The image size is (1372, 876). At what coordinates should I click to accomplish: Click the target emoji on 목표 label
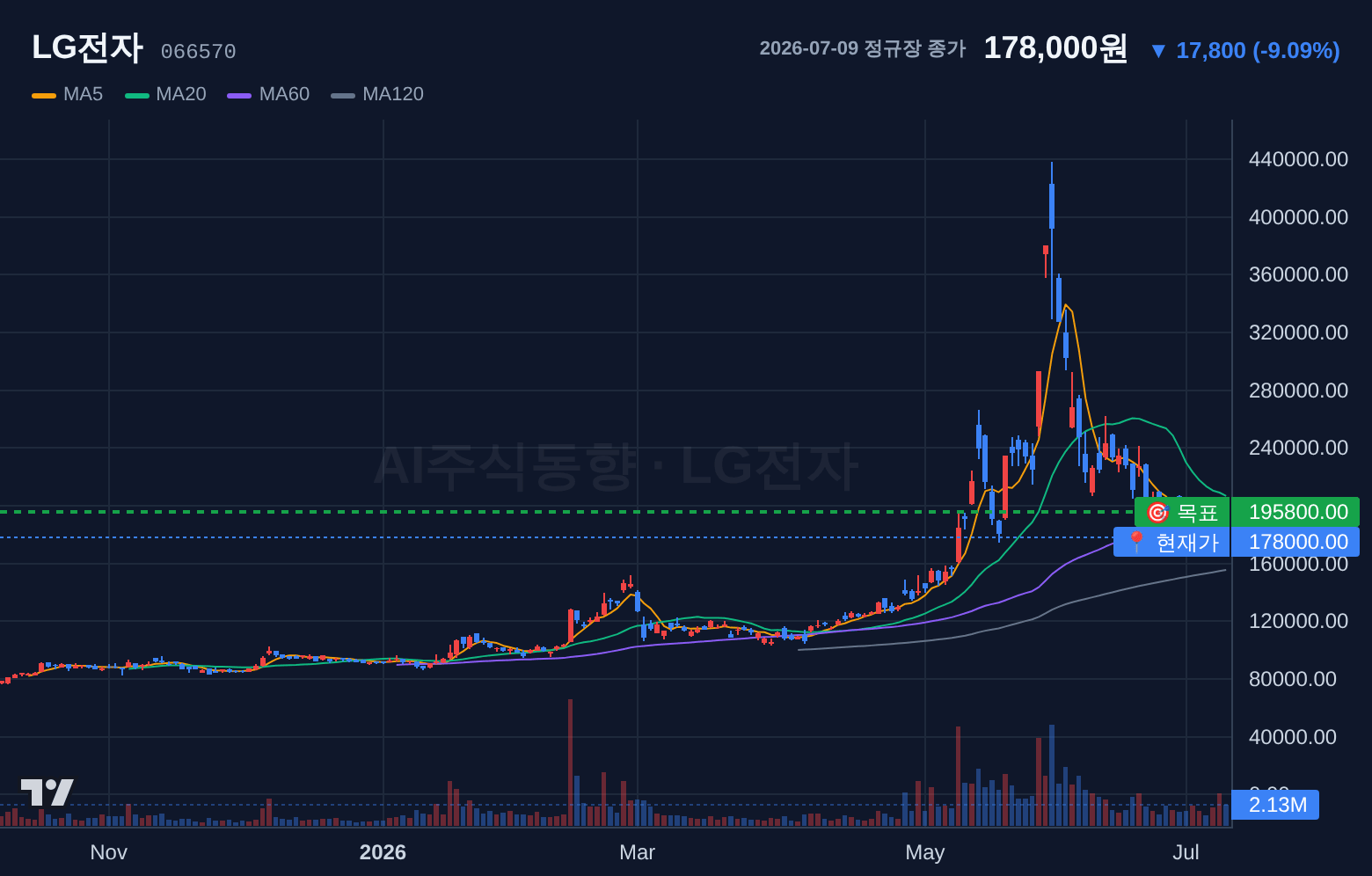click(x=1157, y=512)
